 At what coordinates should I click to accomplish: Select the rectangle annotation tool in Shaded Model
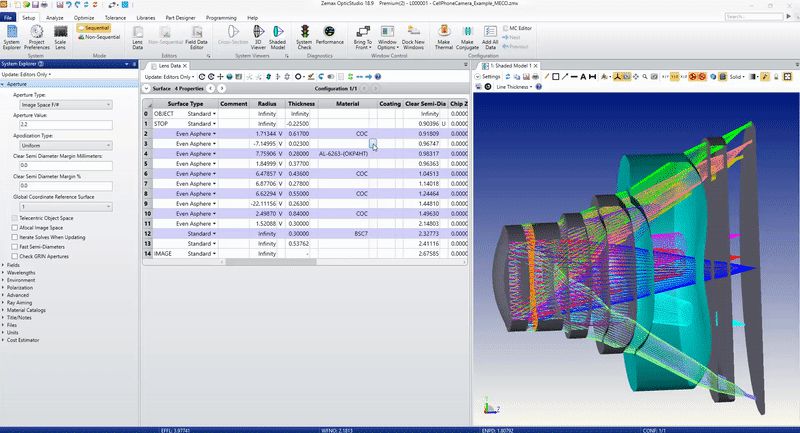pos(556,77)
